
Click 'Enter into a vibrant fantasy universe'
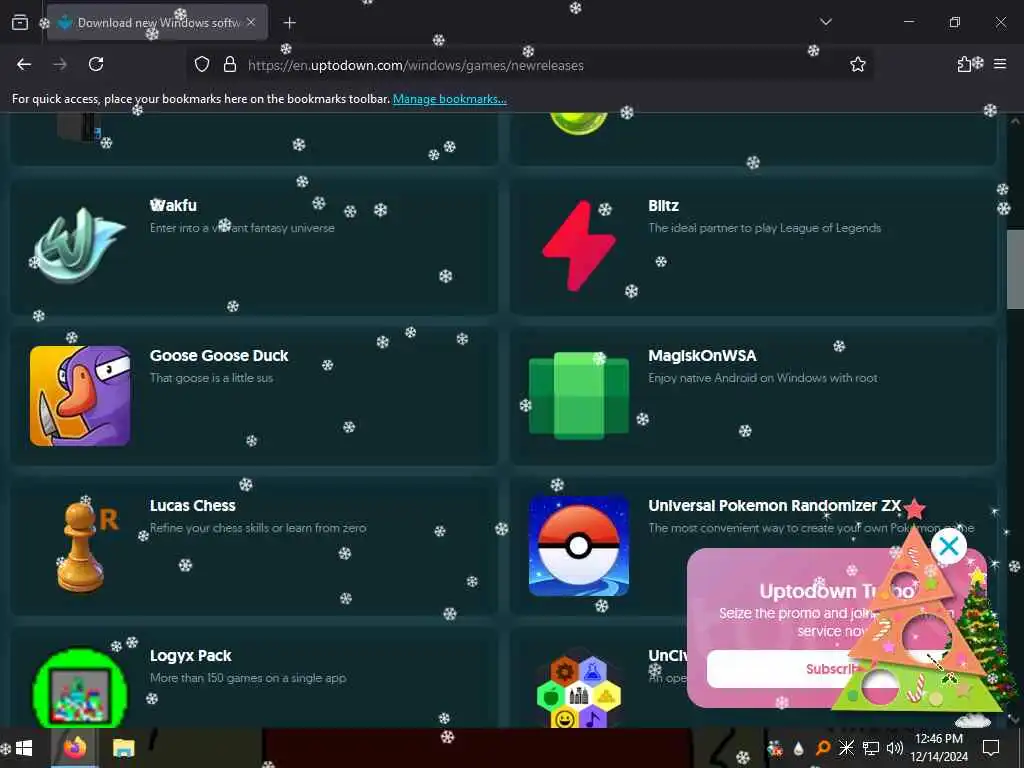pyautogui.click(x=242, y=228)
